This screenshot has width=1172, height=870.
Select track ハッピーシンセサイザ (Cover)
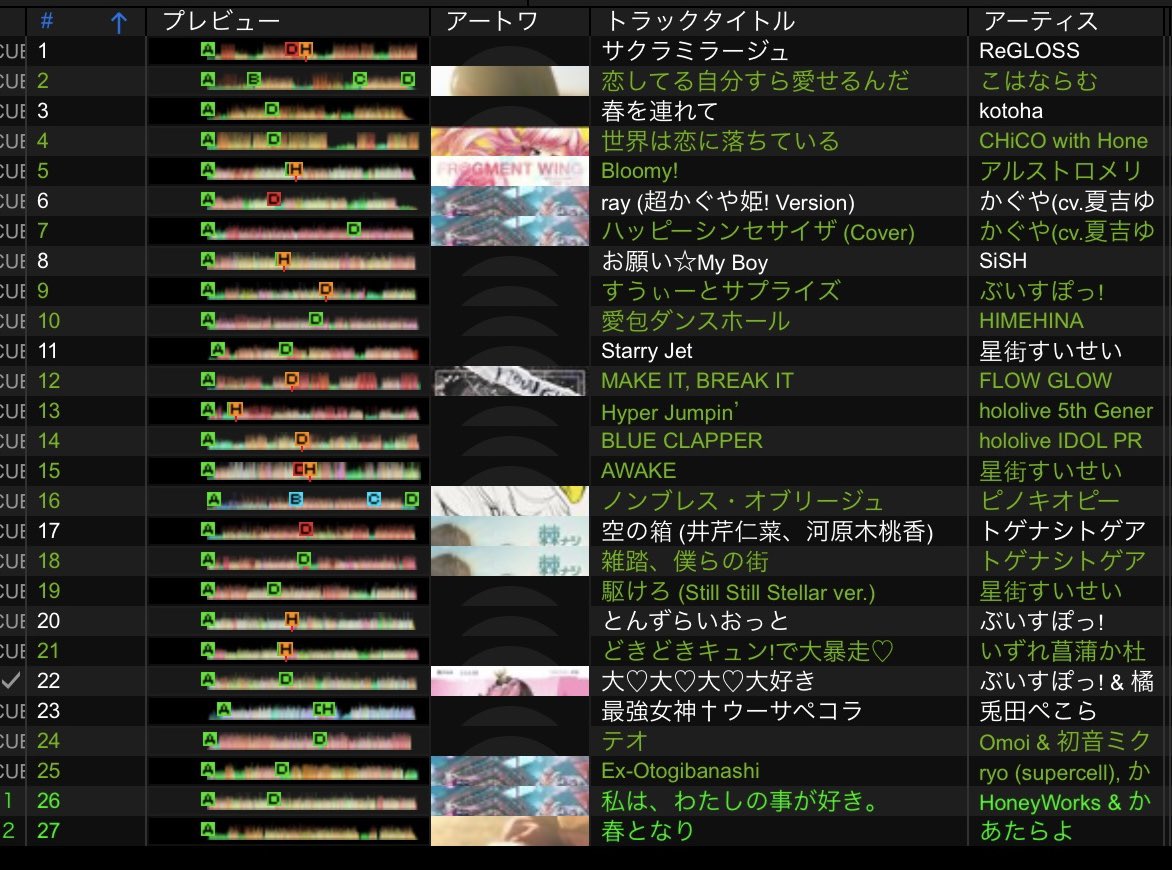pos(758,231)
